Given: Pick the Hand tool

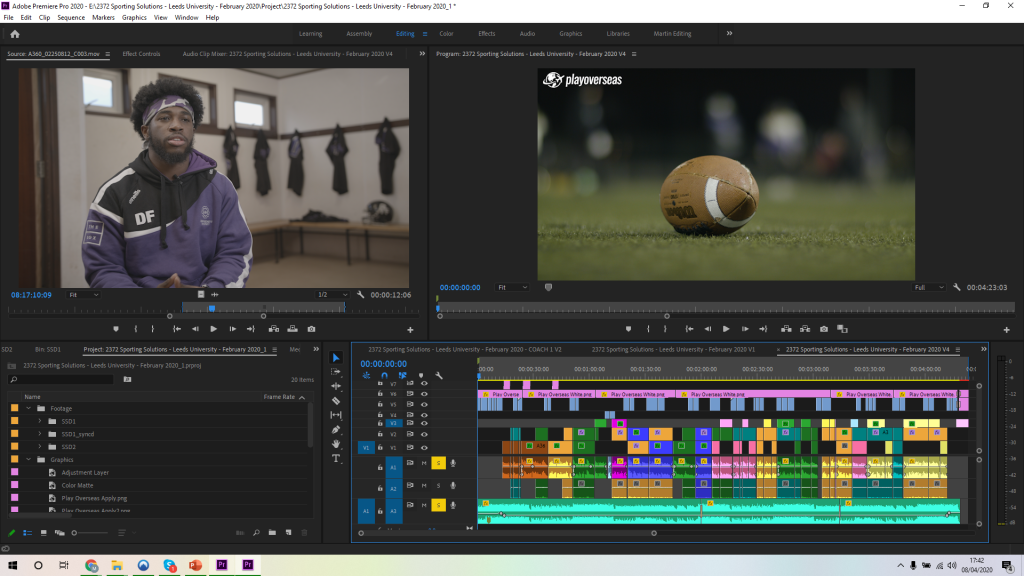Looking at the screenshot, I should (x=336, y=443).
